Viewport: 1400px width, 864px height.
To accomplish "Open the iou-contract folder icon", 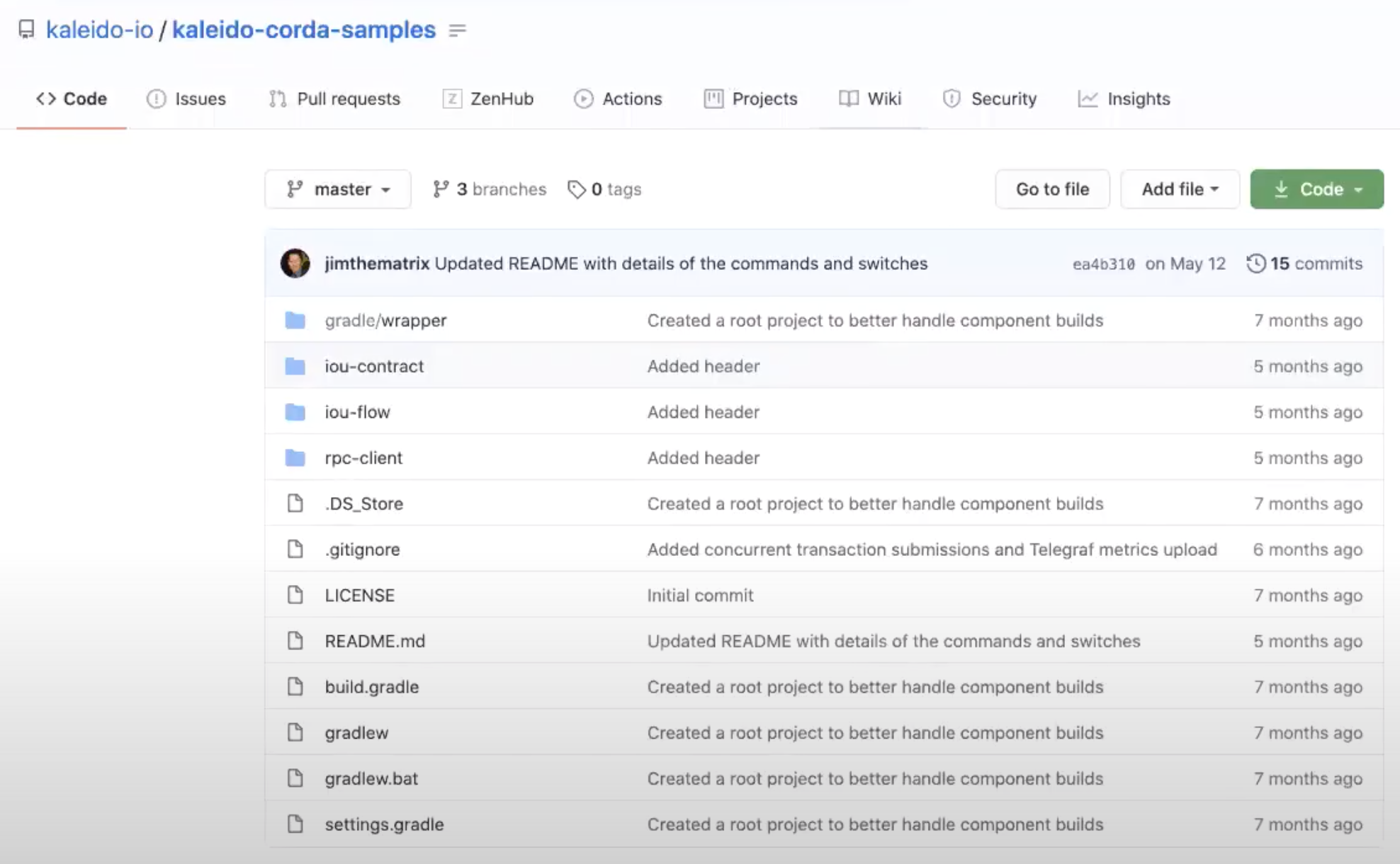I will click(295, 365).
